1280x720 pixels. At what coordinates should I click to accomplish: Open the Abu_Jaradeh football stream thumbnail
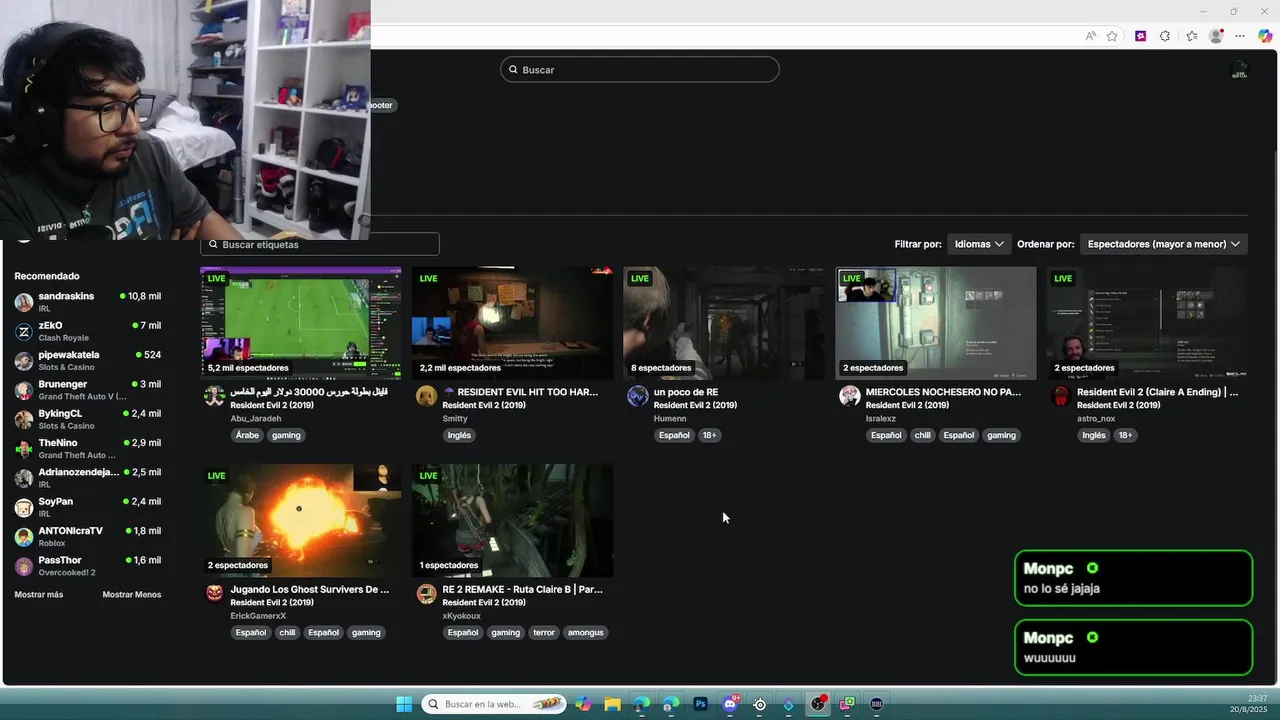[301, 323]
